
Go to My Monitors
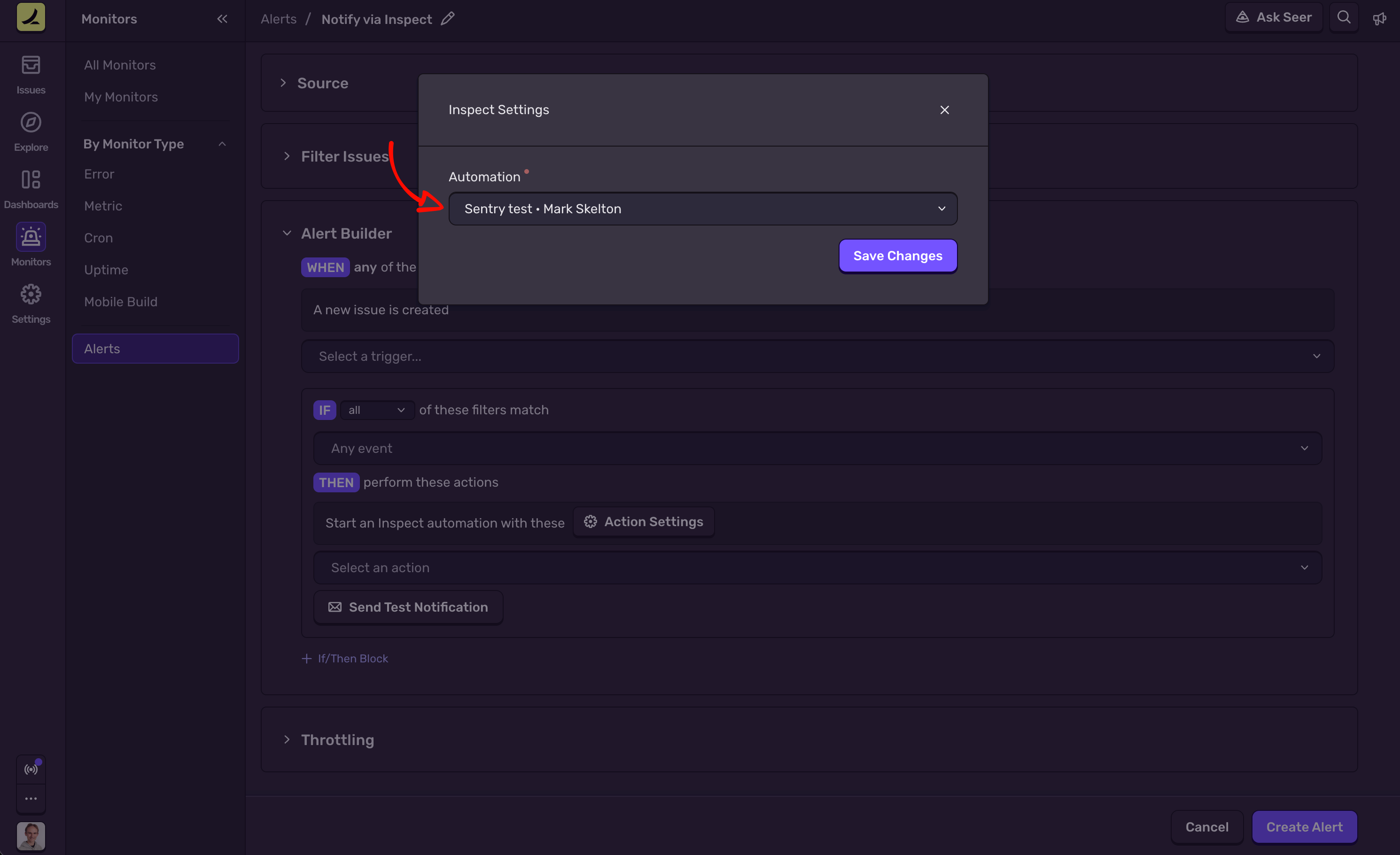[120, 97]
